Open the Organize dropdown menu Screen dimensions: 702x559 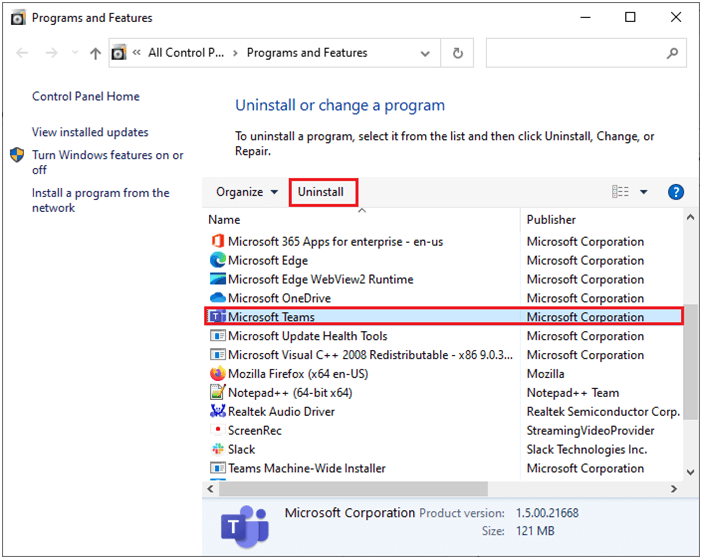(248, 192)
